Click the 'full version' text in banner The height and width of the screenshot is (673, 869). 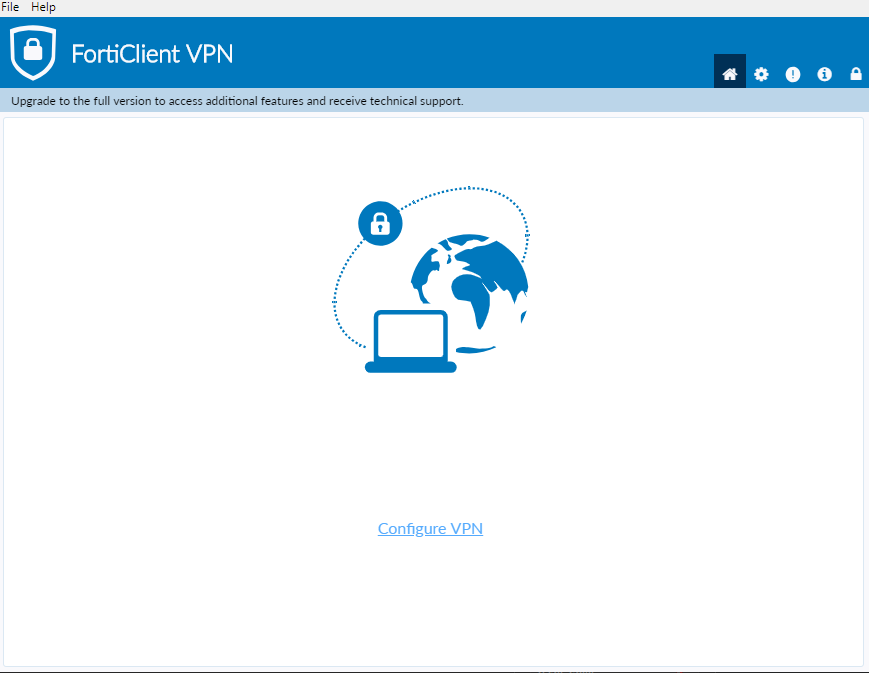122,101
